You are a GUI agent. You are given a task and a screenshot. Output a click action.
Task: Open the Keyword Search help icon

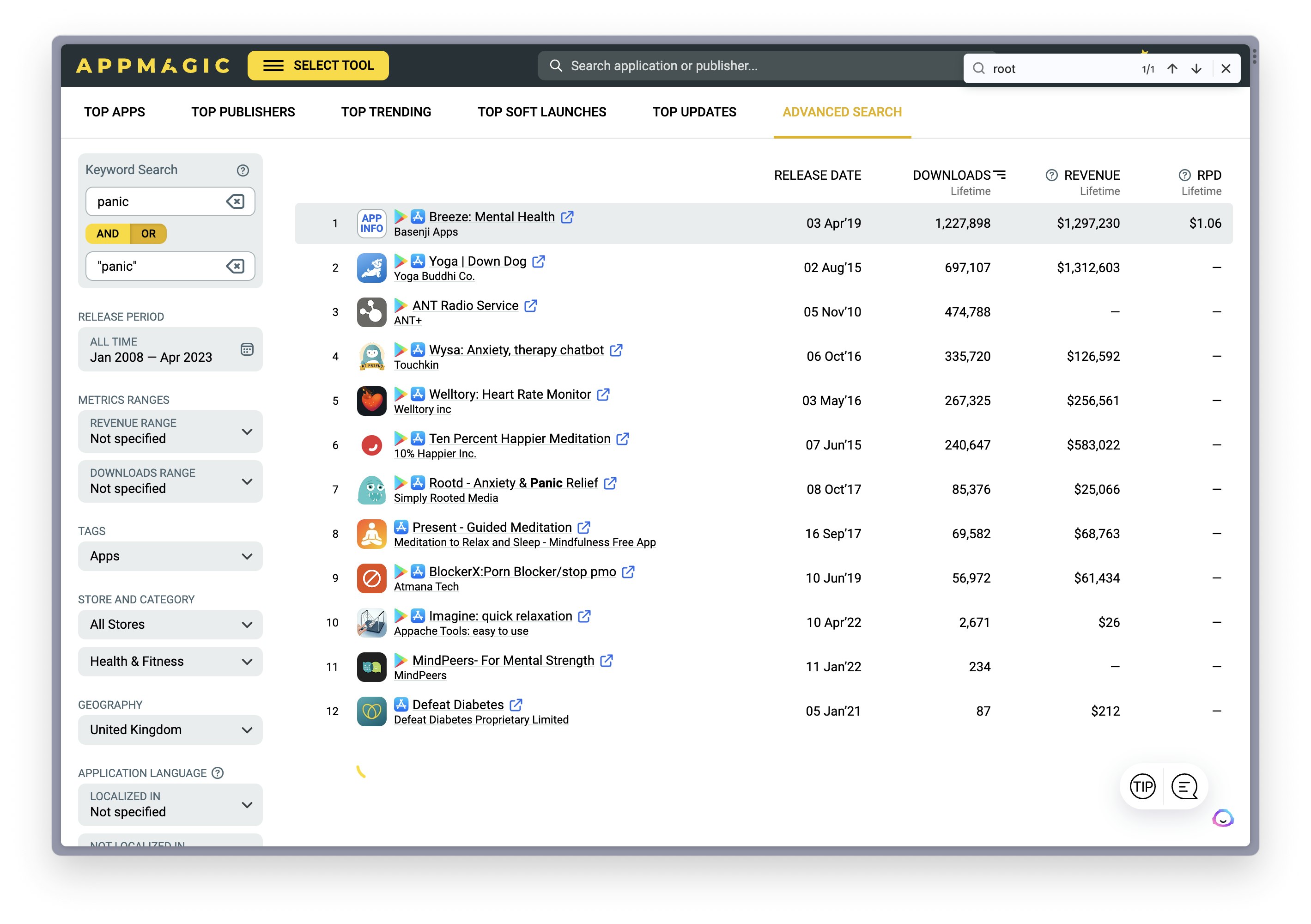243,170
